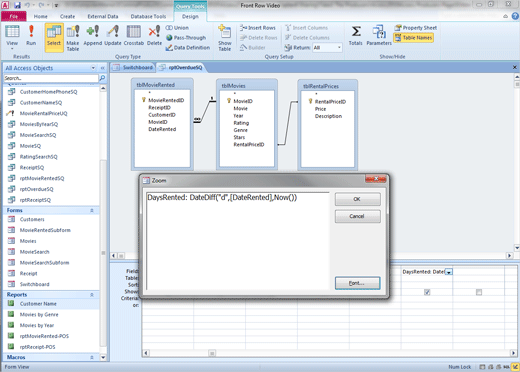Open the expression Builder
Image resolution: width=520 pixels, height=372 pixels.
(253, 48)
